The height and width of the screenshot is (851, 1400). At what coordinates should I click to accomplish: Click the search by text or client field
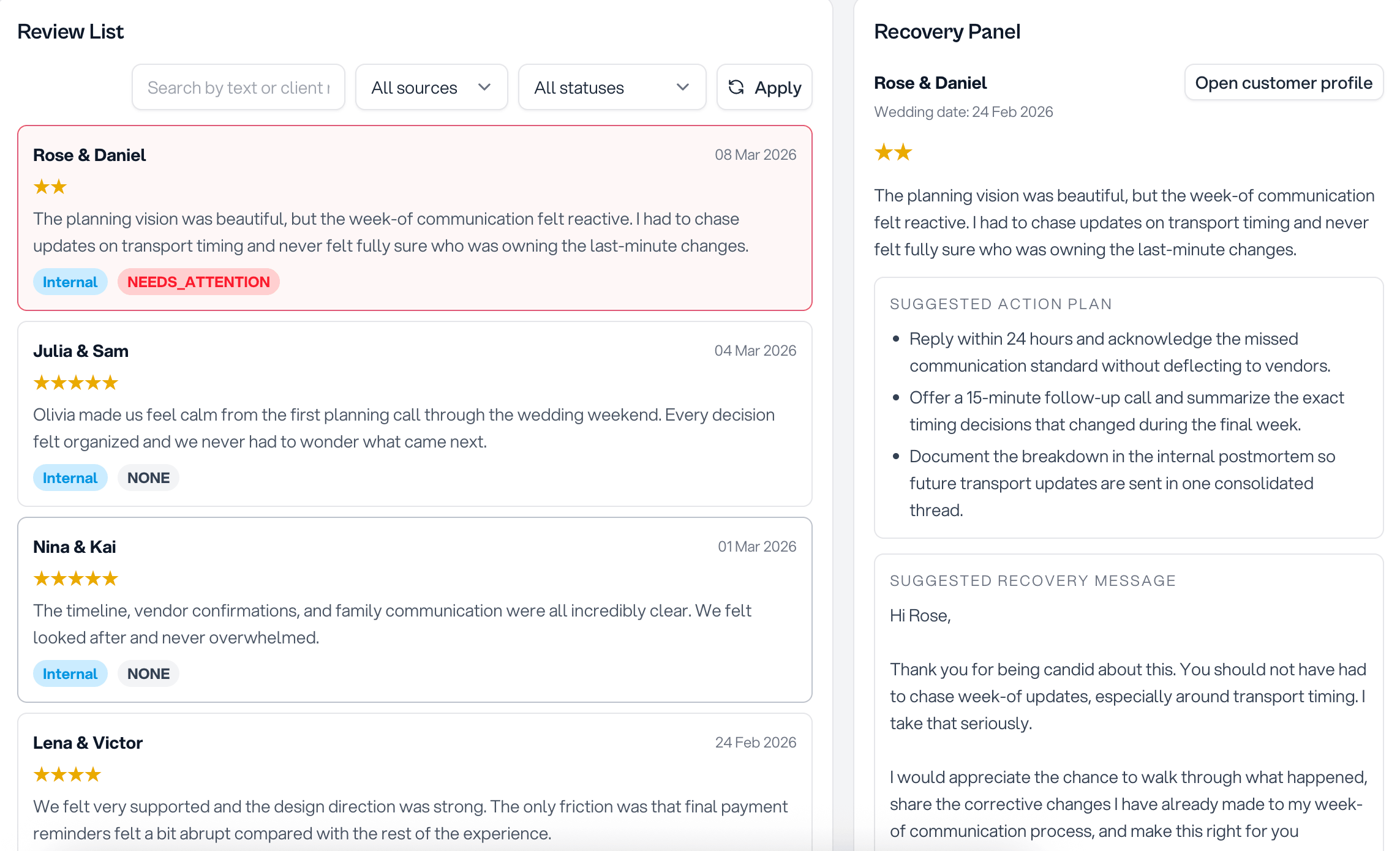238,87
